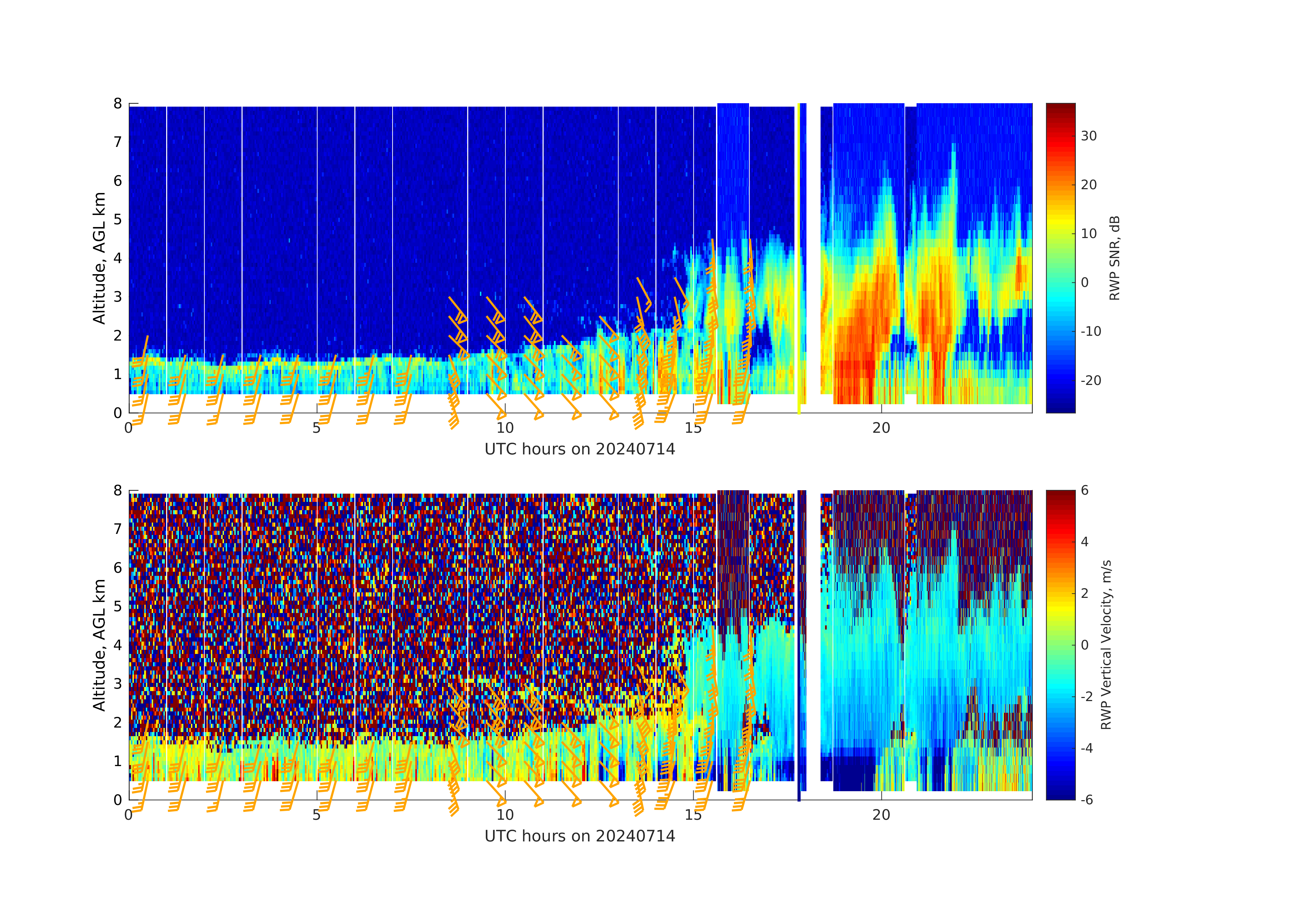This screenshot has height=903, width=1316.
Task: Click hour 20 tick on top plot
Action: tap(881, 428)
